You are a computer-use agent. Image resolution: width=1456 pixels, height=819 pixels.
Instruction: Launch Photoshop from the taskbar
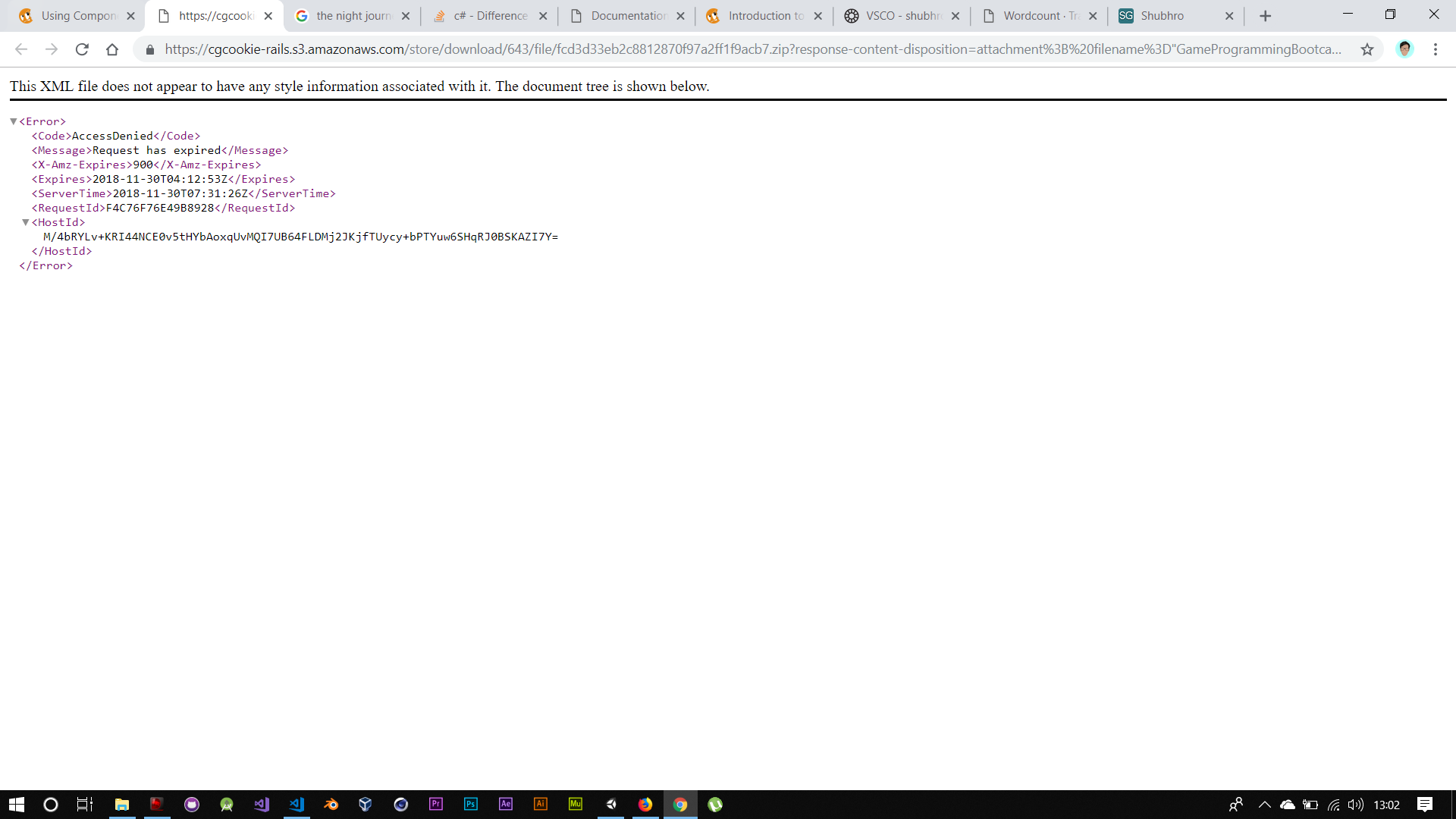coord(470,805)
